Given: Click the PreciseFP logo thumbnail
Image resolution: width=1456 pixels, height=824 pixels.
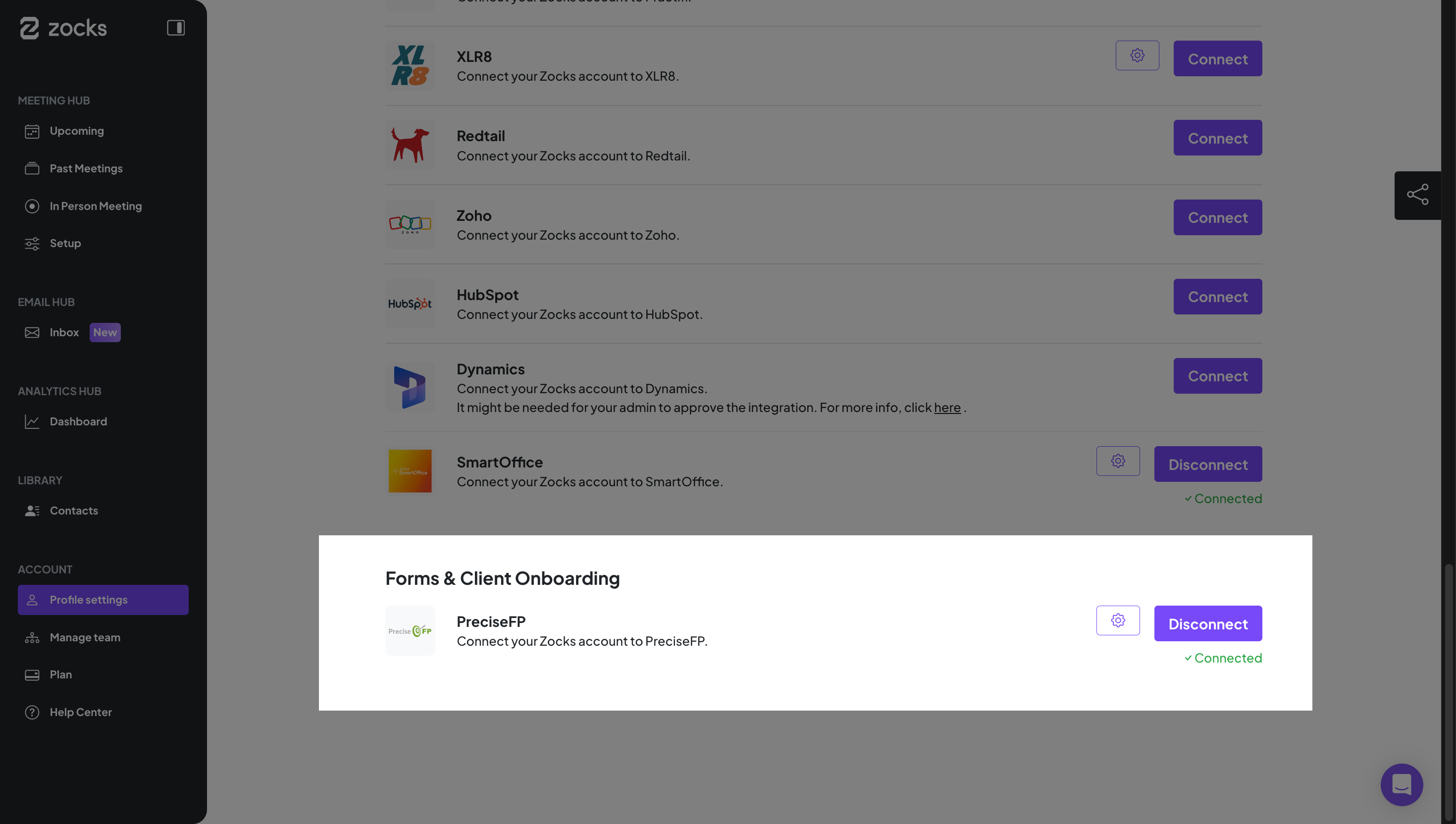Looking at the screenshot, I should tap(410, 630).
